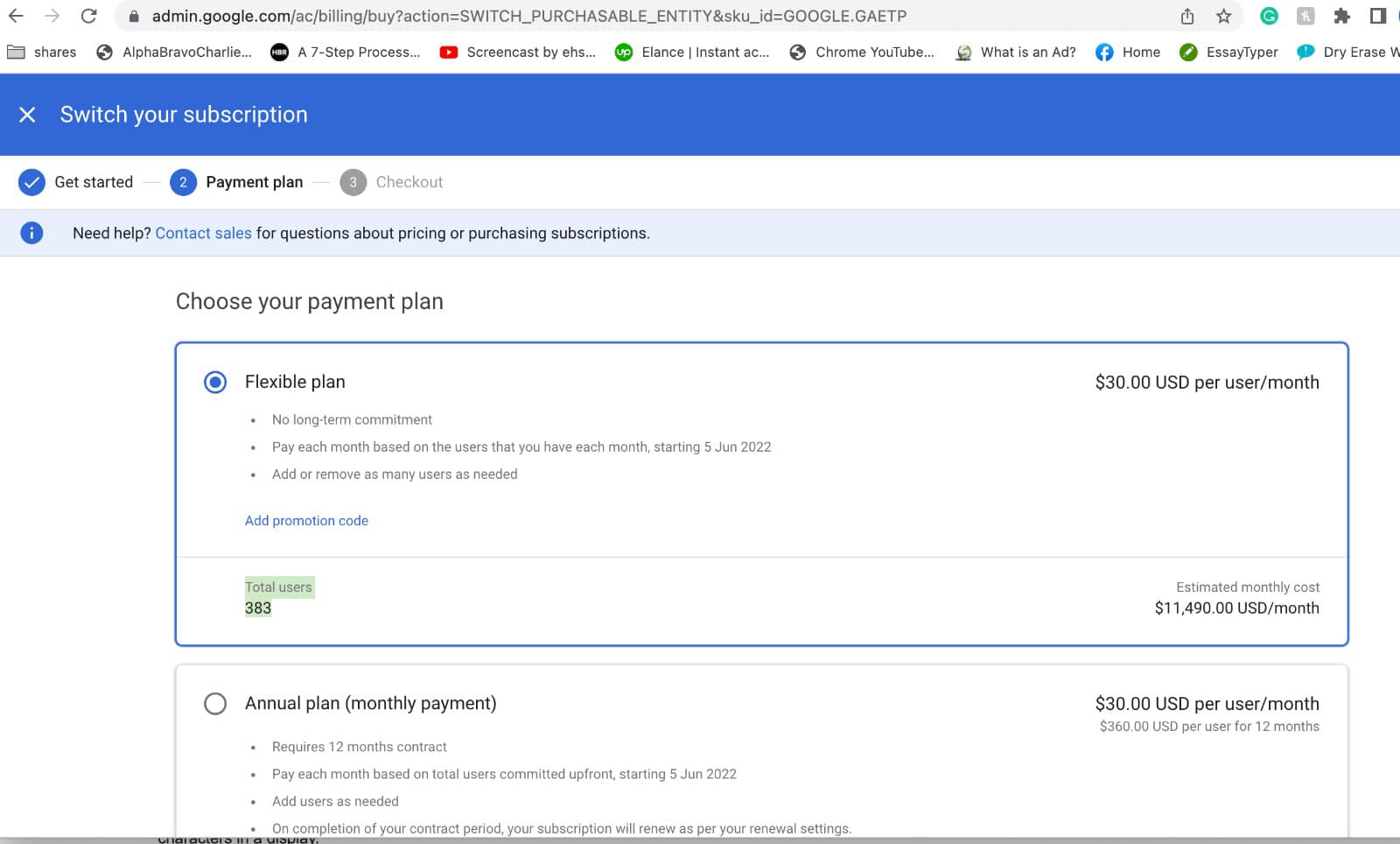
Task: Open the EssayTyper bookmark
Action: coord(1228,52)
